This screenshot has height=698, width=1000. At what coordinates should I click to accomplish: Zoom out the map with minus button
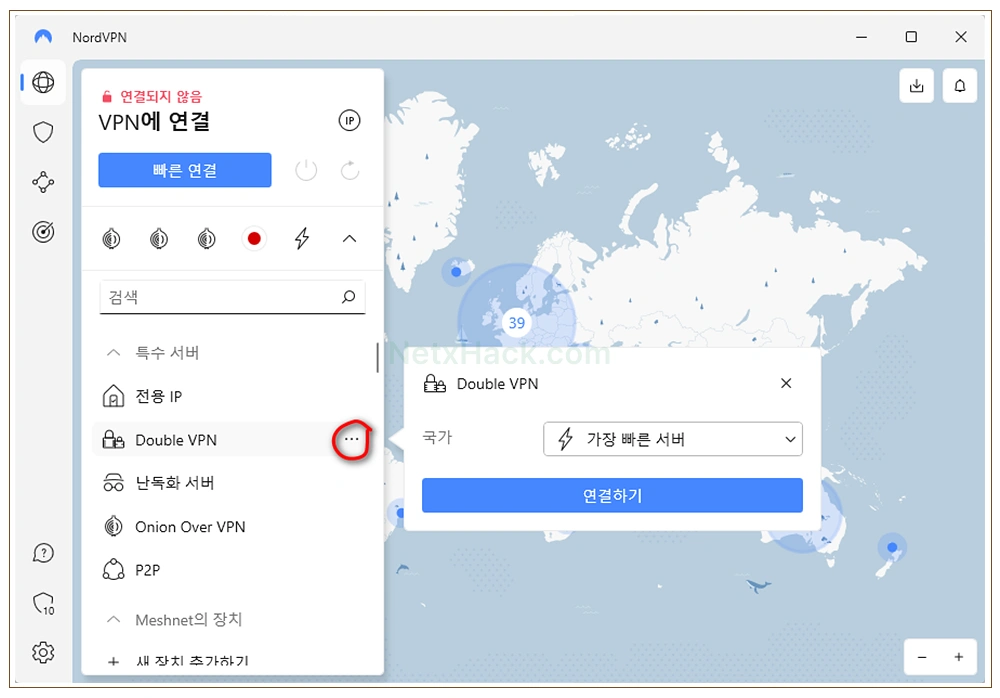coord(922,657)
